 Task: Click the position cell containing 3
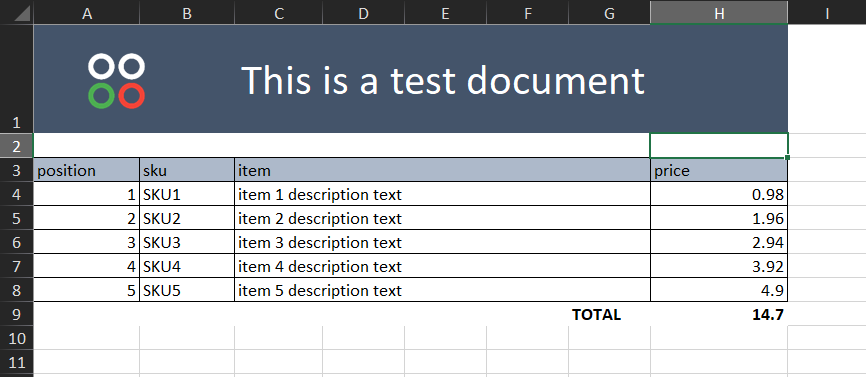(86, 242)
